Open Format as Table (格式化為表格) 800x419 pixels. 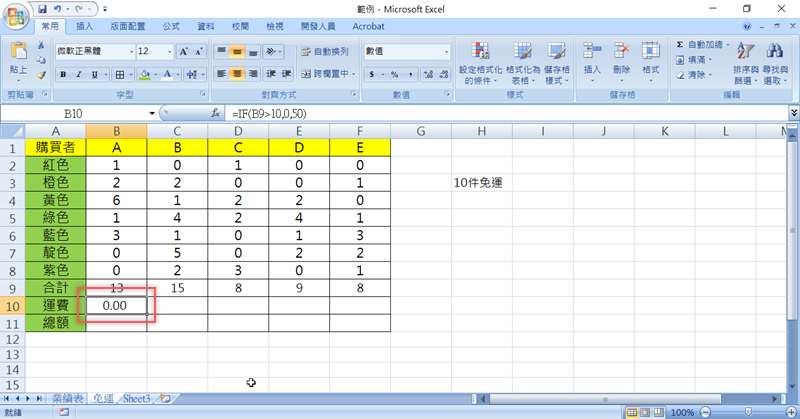(x=523, y=63)
